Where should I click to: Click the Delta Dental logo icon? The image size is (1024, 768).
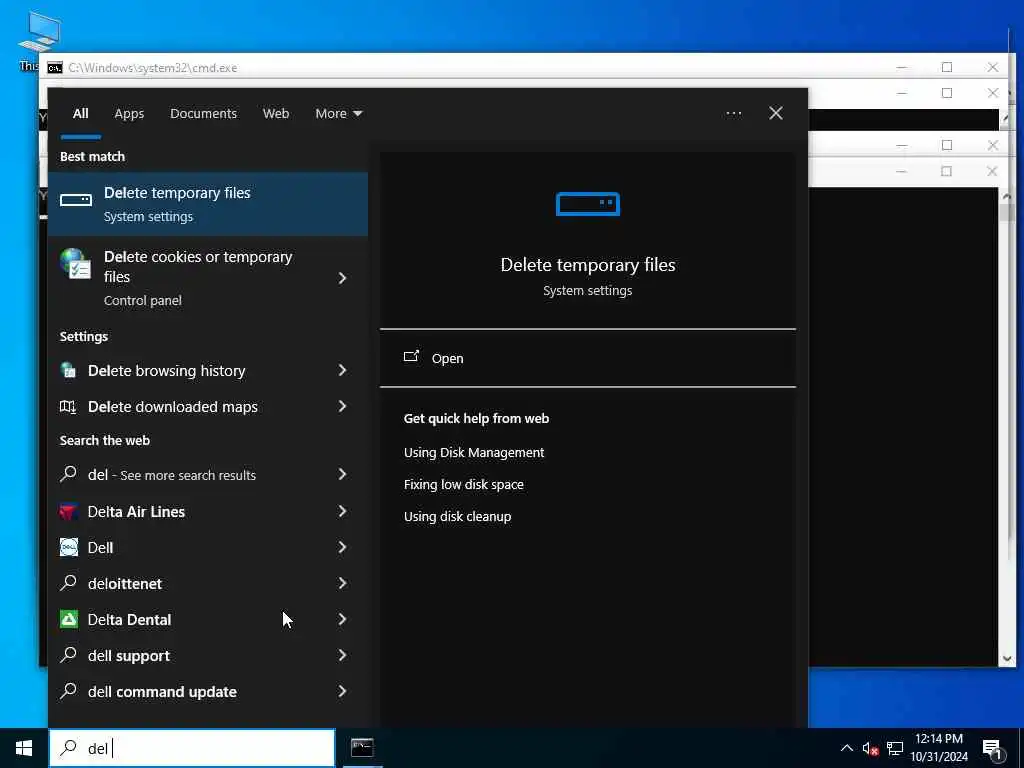coord(69,619)
